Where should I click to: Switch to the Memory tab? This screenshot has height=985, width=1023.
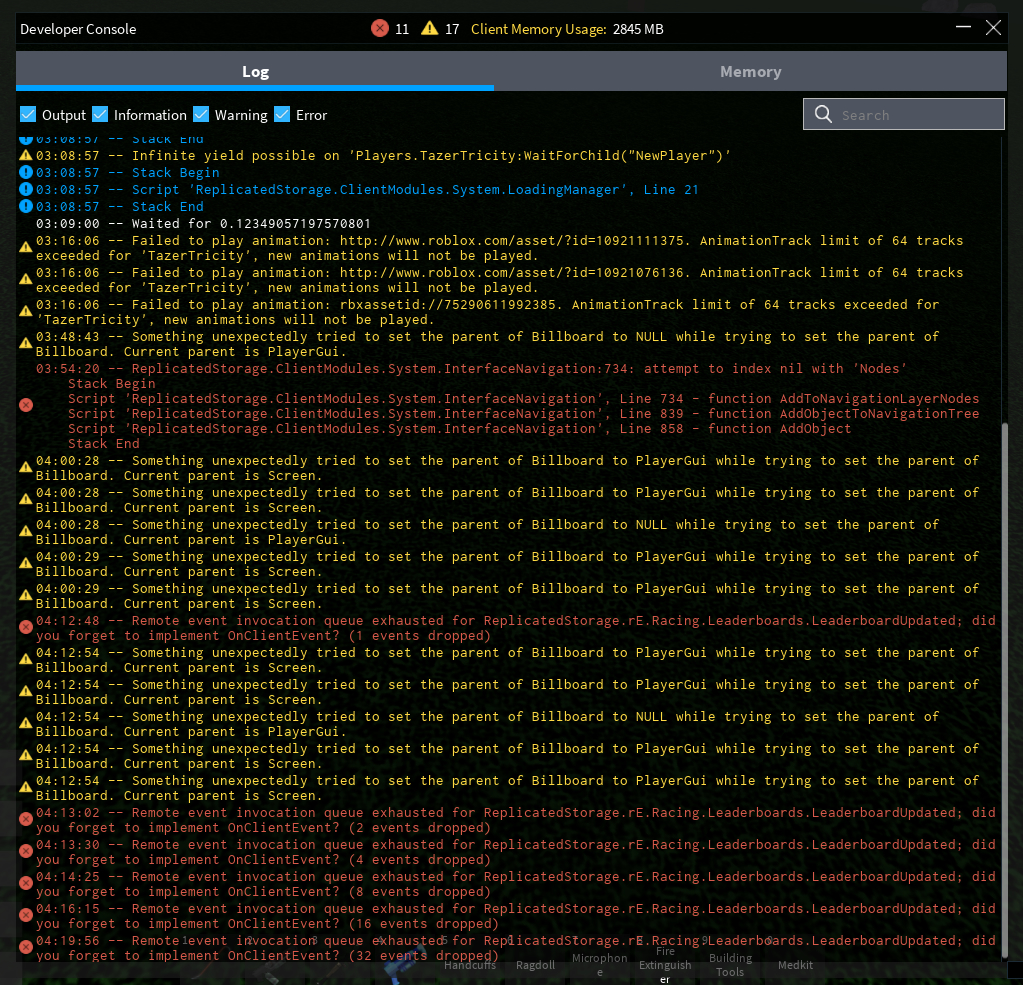pos(750,72)
